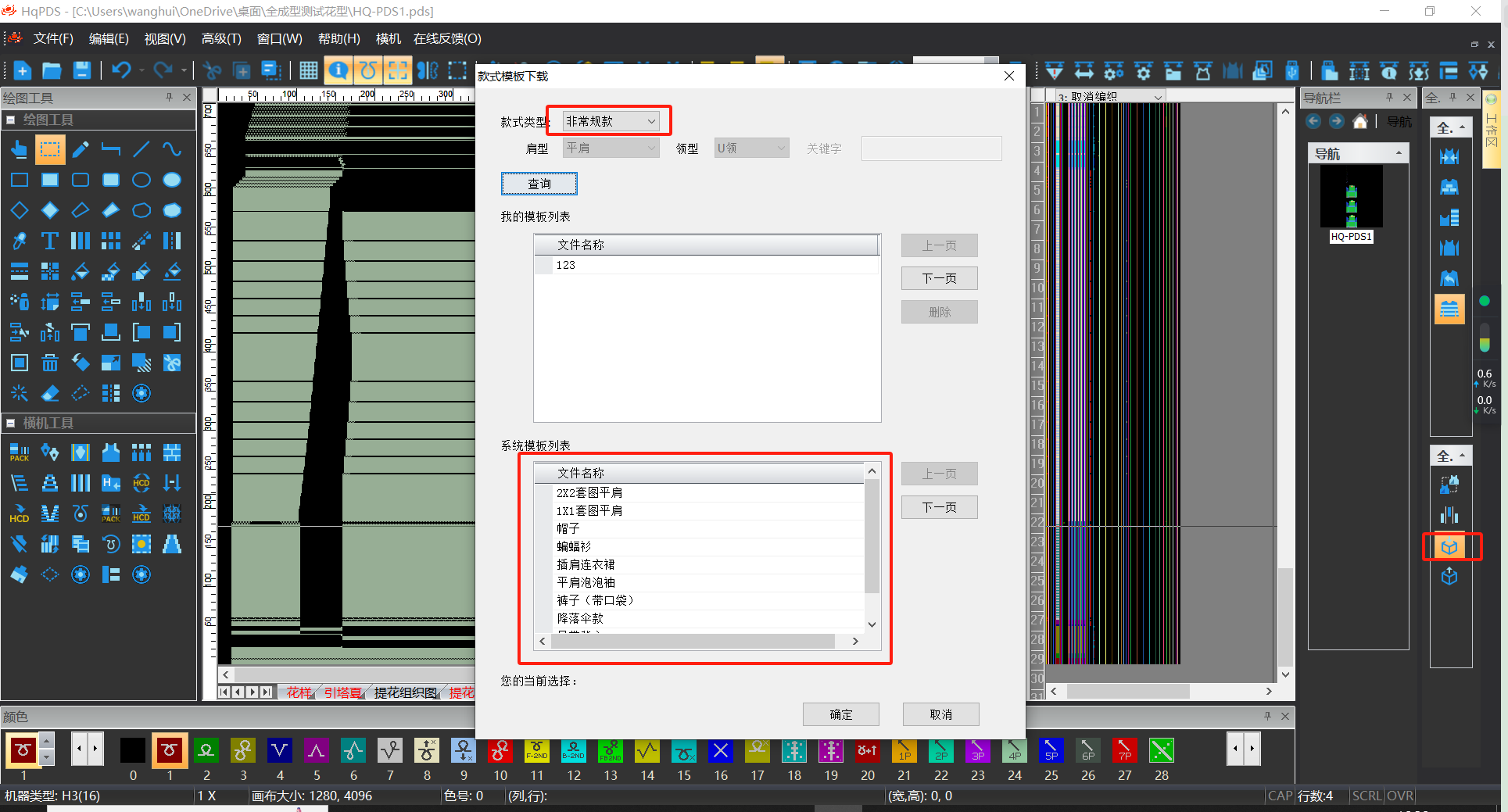
Task: Undo the last action
Action: (121, 71)
